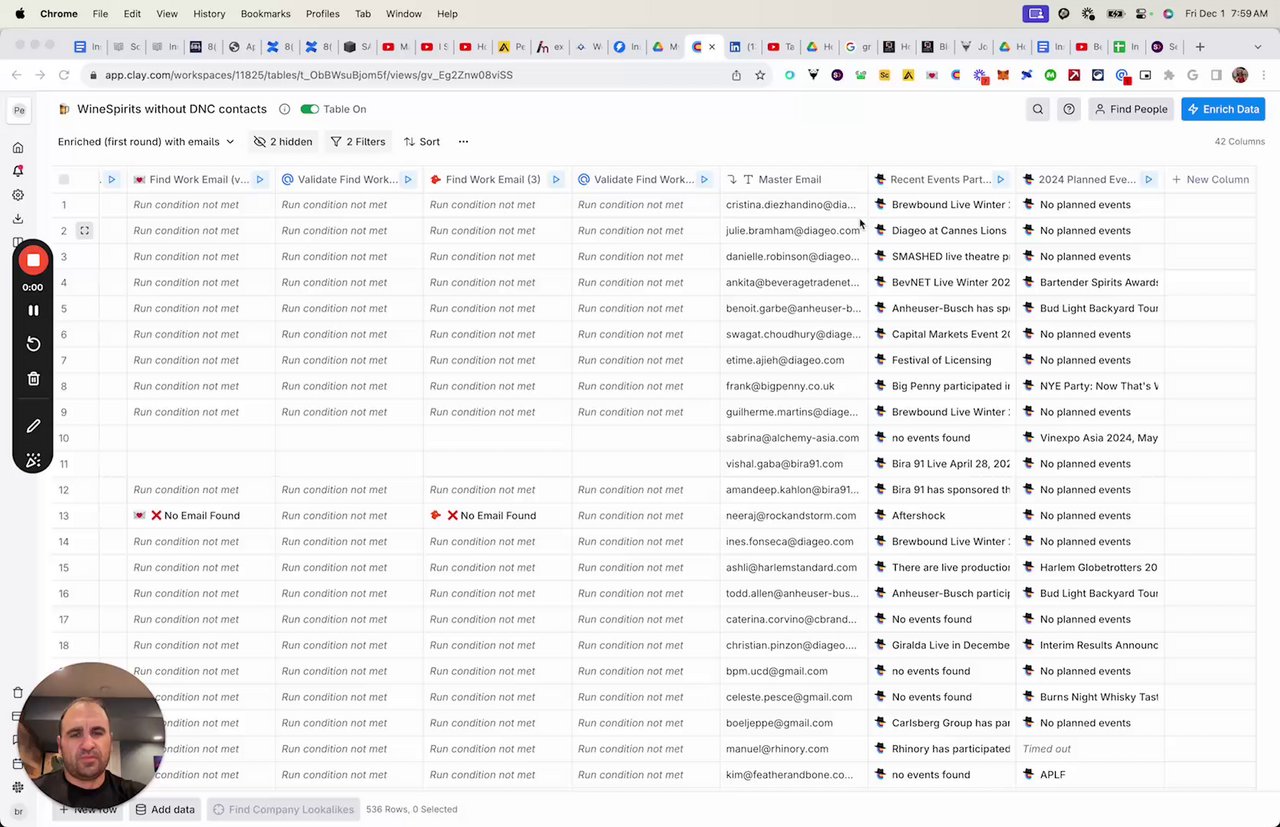Select the frank@bigpenny.co.uk cell
The height and width of the screenshot is (827, 1280).
[x=794, y=386]
